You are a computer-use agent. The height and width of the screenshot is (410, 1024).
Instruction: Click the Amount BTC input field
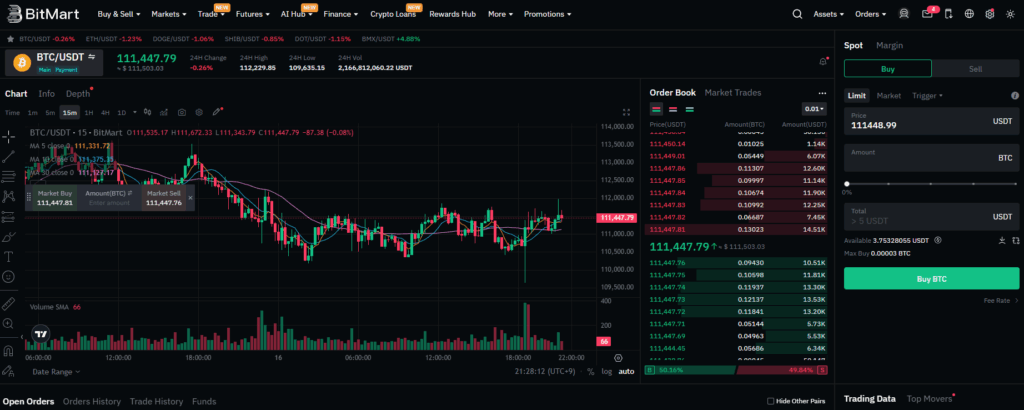[x=920, y=158]
